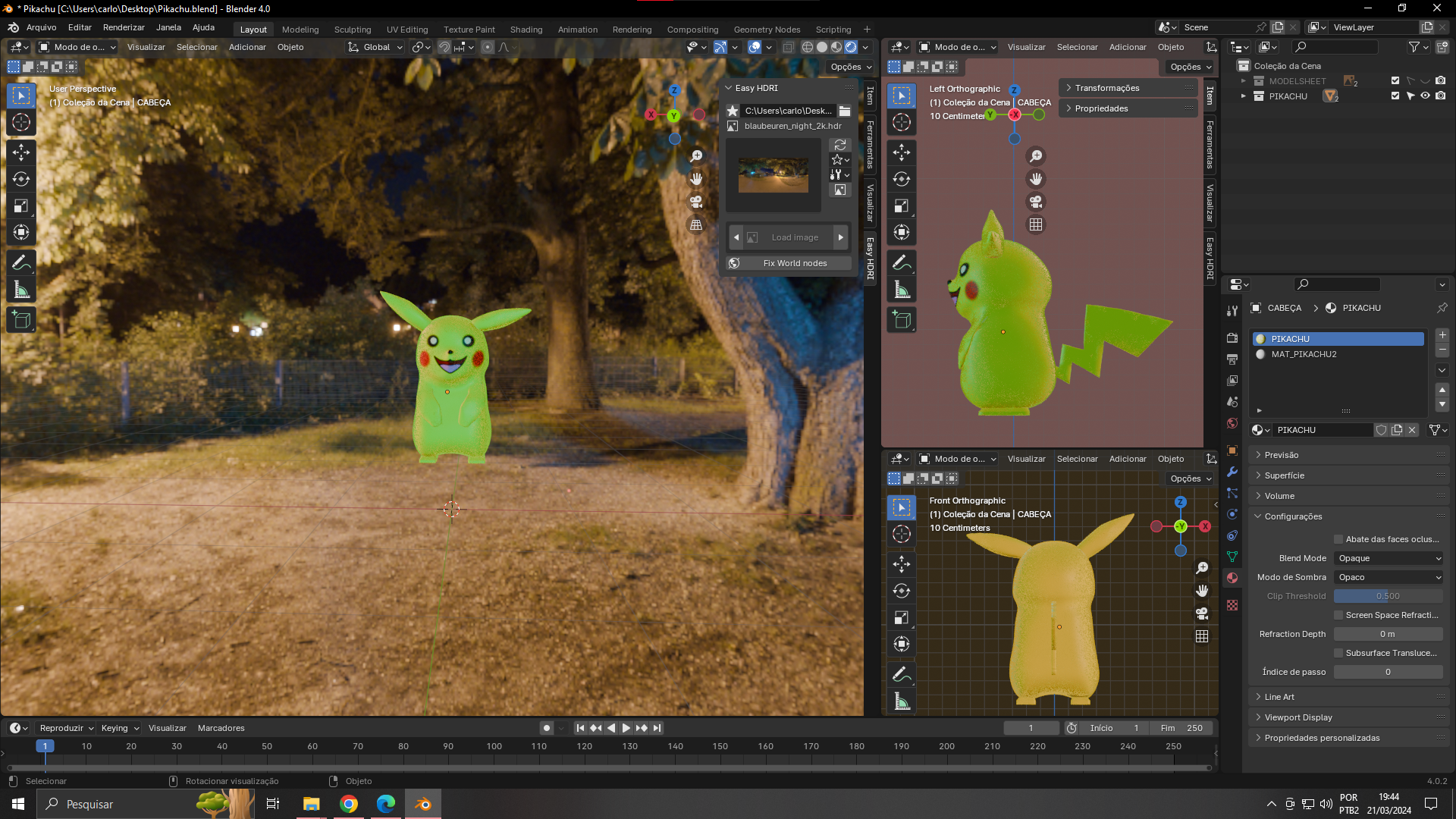Expand the Transformações panel
The height and width of the screenshot is (819, 1456).
[x=1106, y=88]
